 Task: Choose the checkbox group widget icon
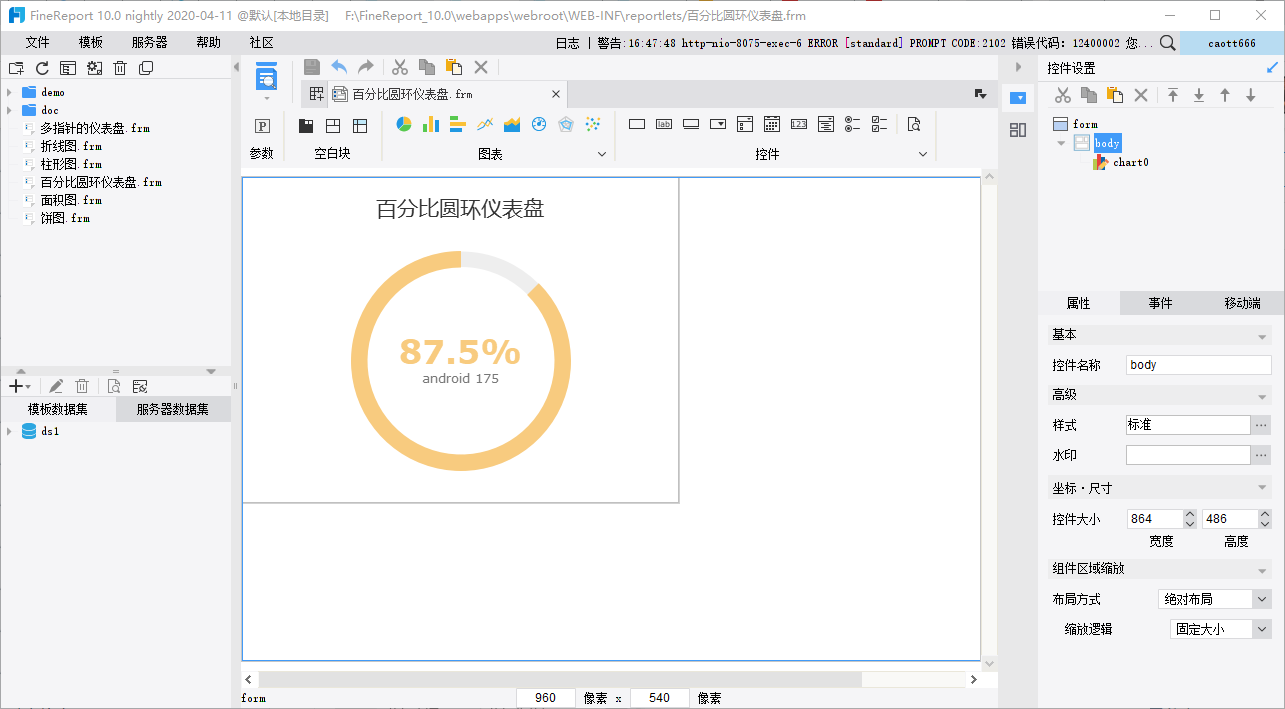pos(880,124)
